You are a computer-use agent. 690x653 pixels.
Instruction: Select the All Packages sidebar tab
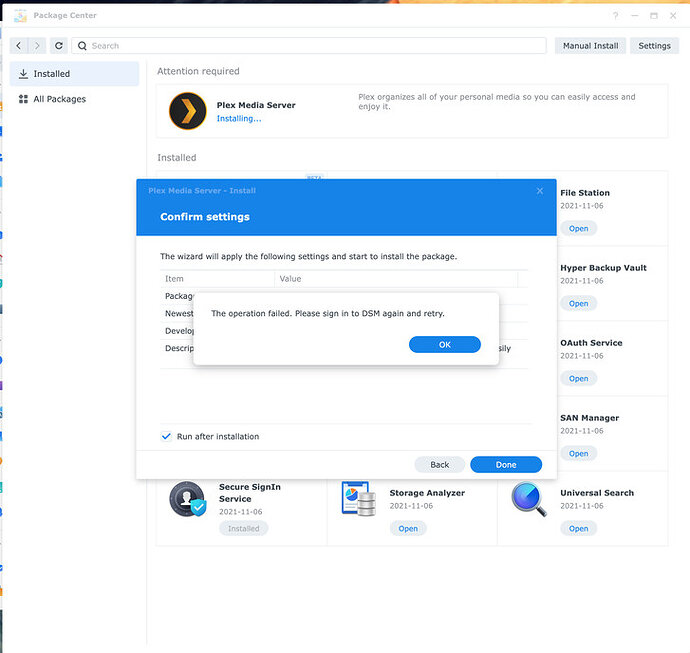74,99
